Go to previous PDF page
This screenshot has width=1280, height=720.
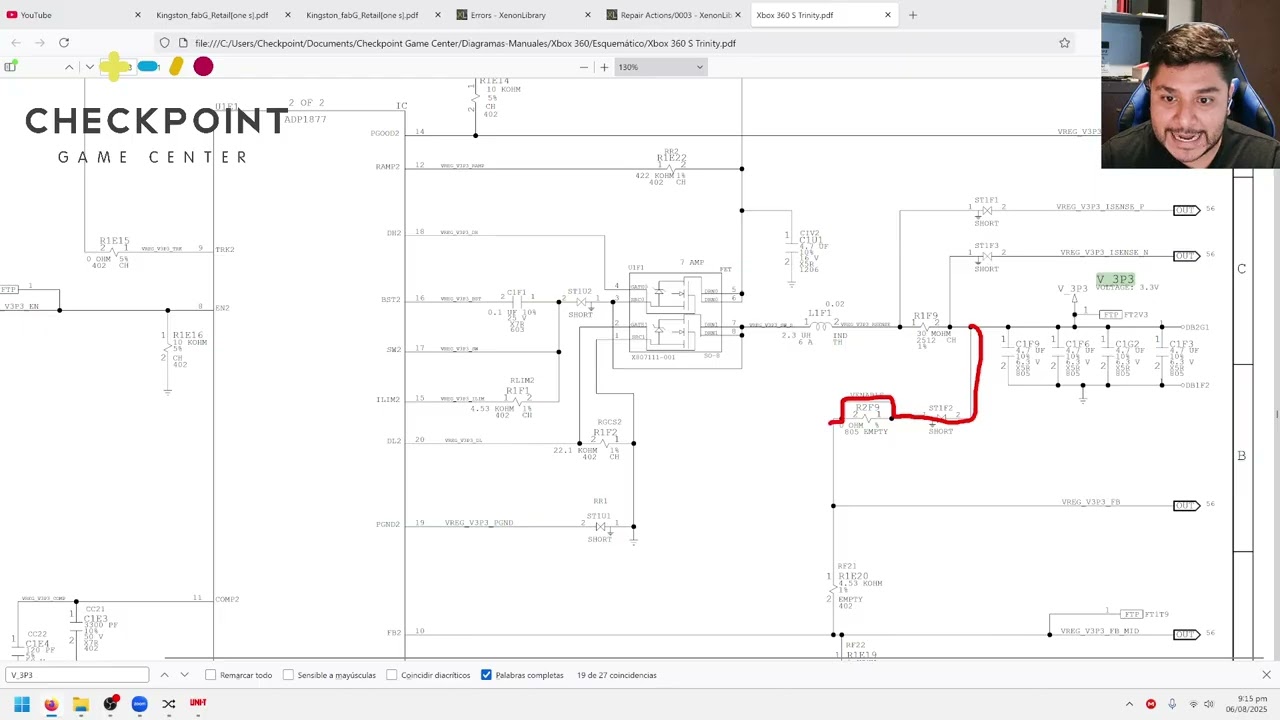point(69,67)
